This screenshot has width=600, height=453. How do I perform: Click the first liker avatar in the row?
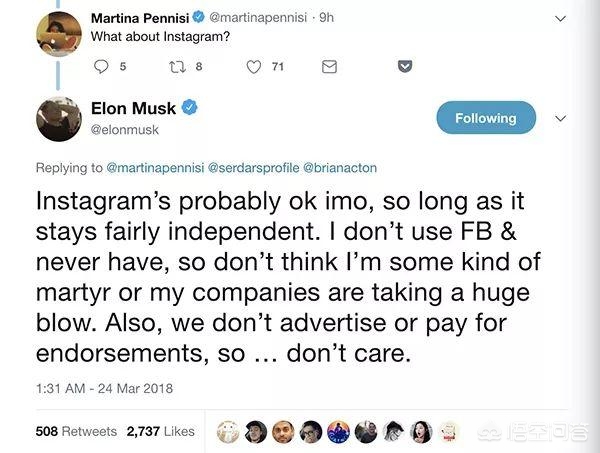pos(227,431)
